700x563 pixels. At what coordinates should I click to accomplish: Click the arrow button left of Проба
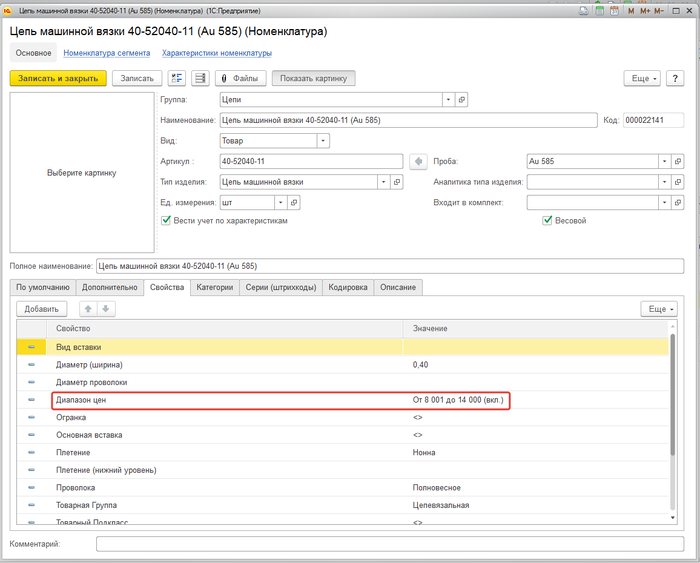tap(419, 161)
